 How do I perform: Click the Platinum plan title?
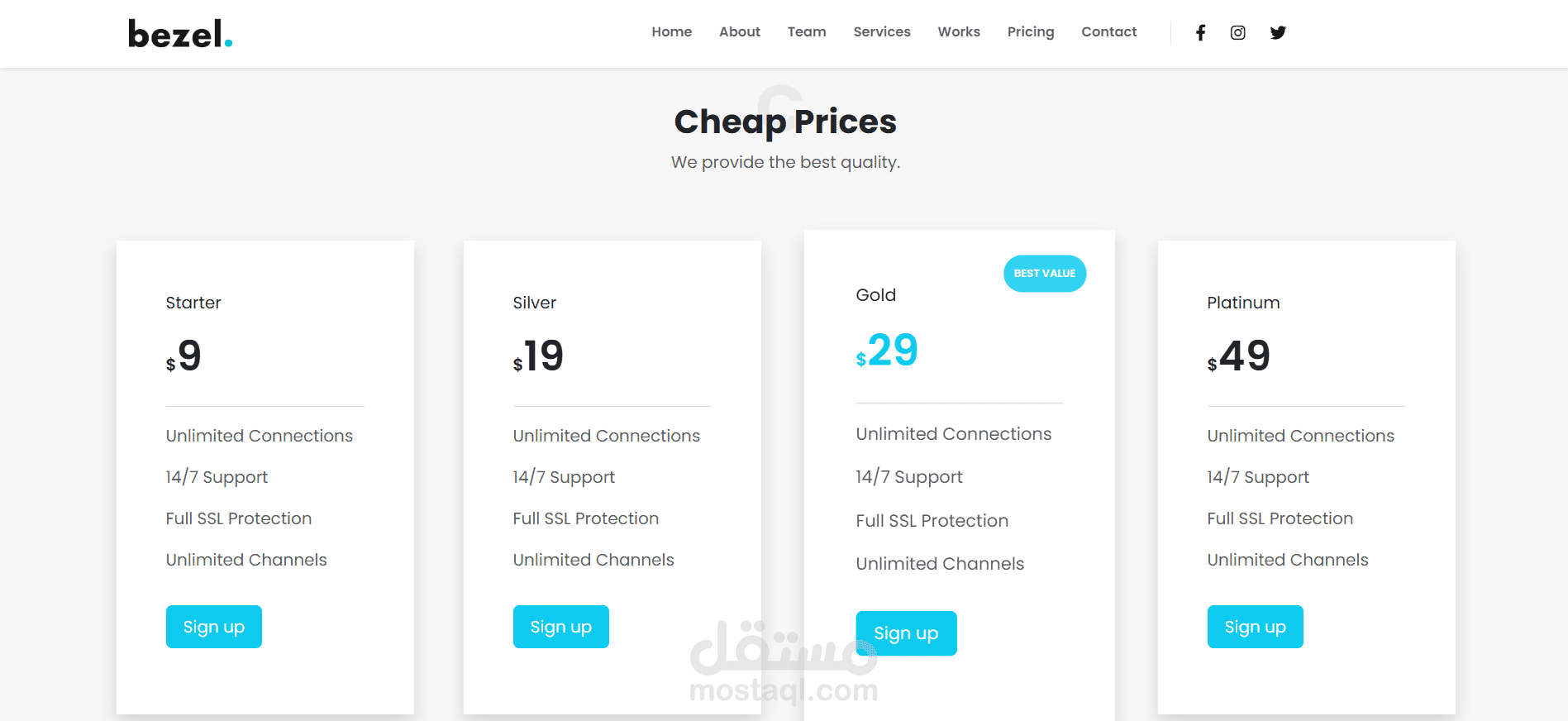pos(1243,303)
